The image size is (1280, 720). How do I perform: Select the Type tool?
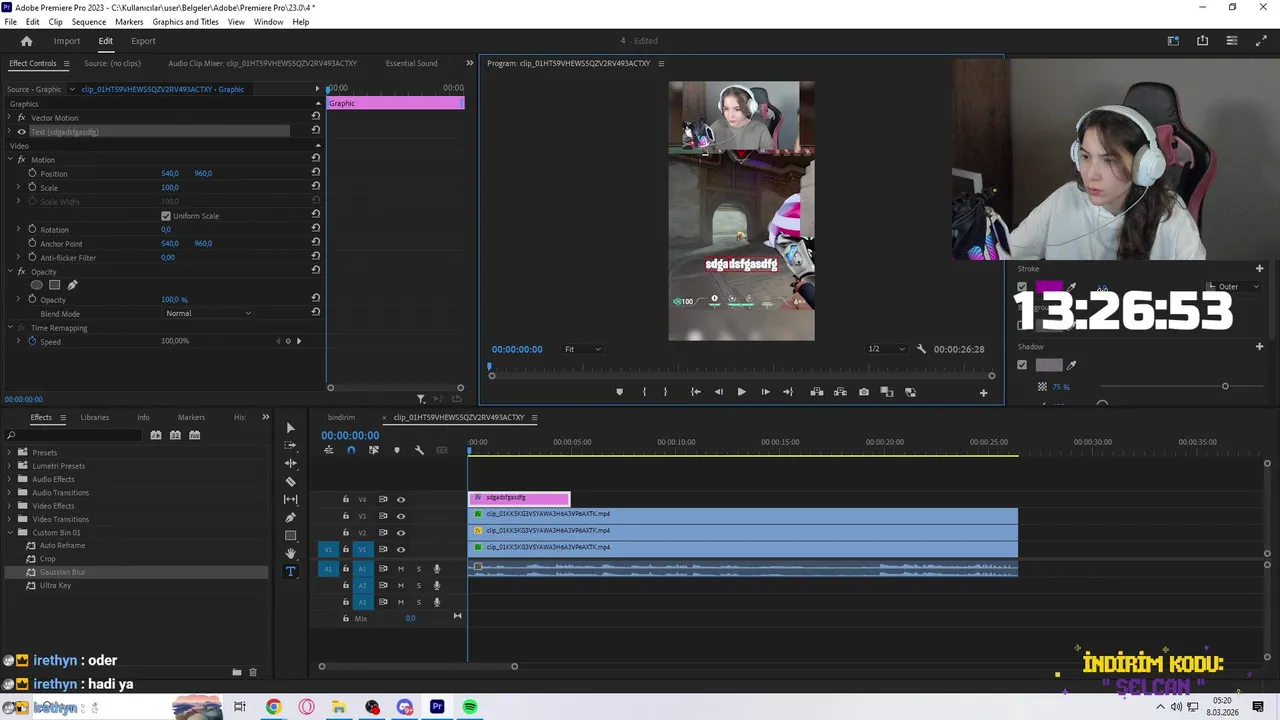pos(290,572)
